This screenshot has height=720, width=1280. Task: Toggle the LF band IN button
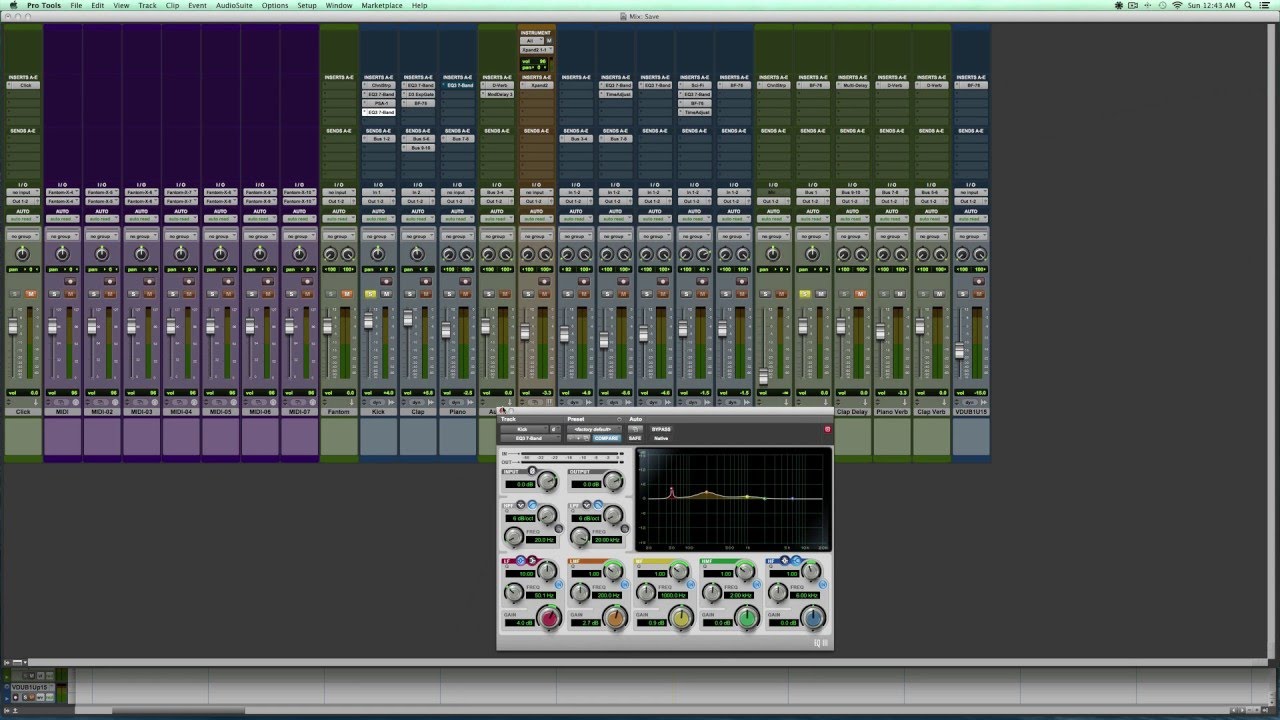pyautogui.click(x=559, y=584)
